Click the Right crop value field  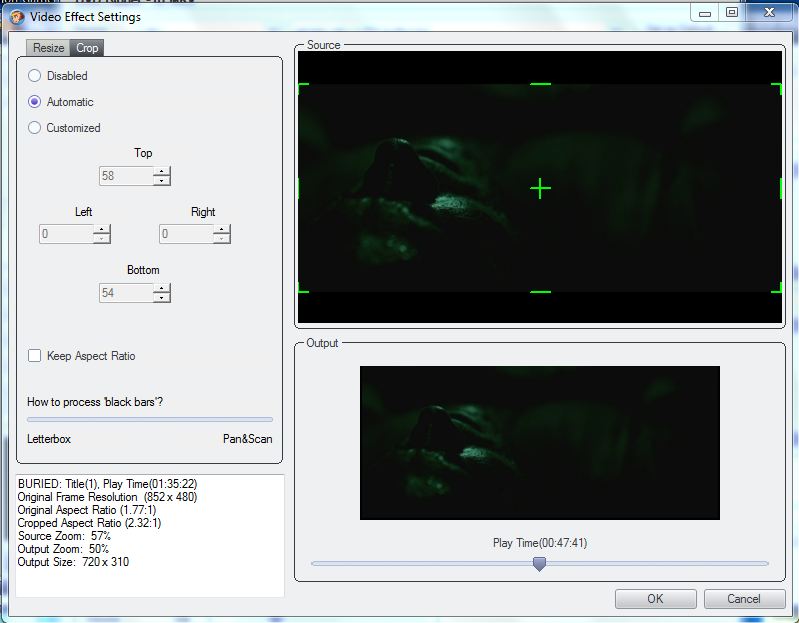(186, 234)
